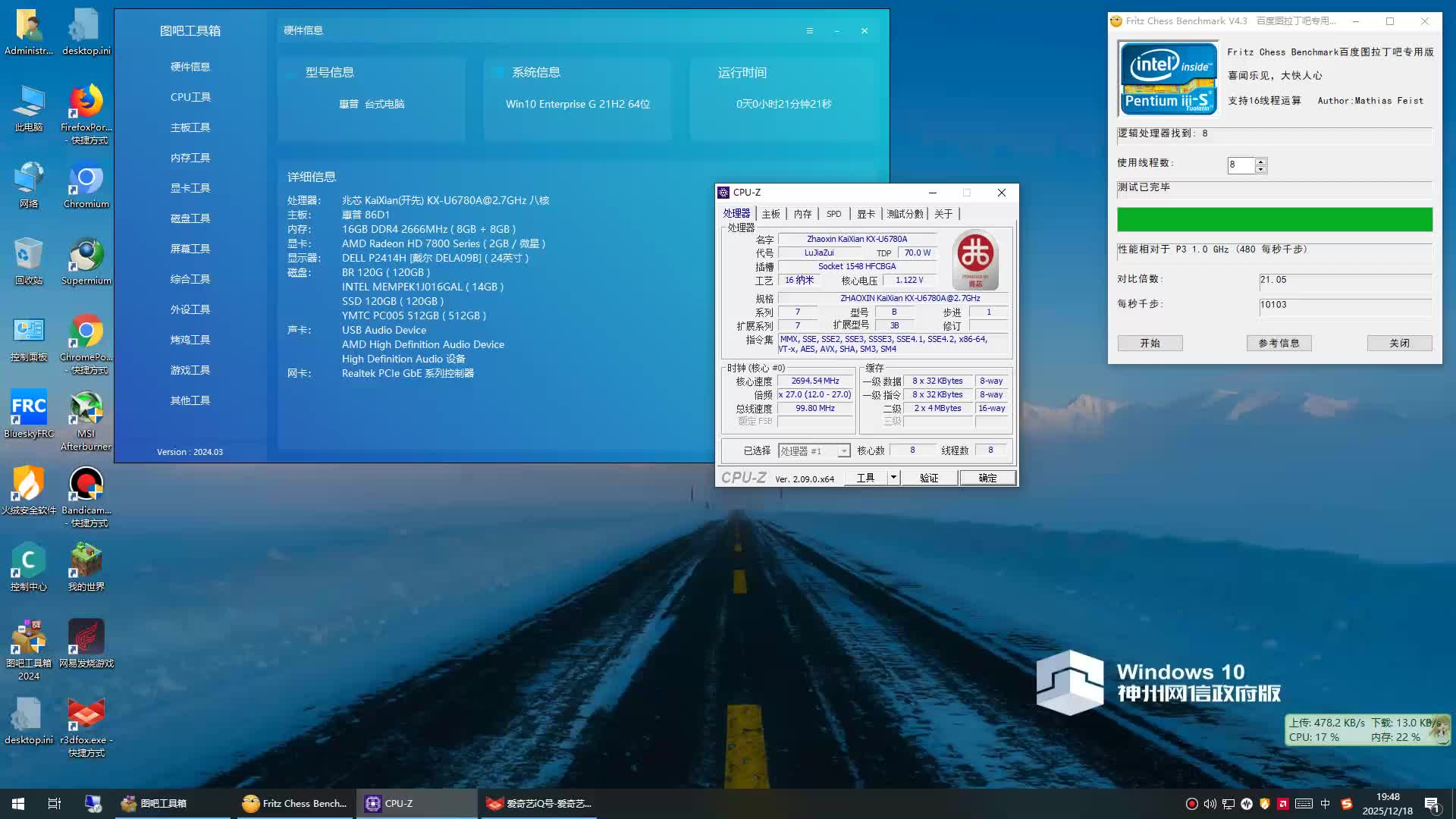The height and width of the screenshot is (819, 1456).
Task: Switch to CPU-Z 测试分数 tab
Action: click(x=905, y=214)
